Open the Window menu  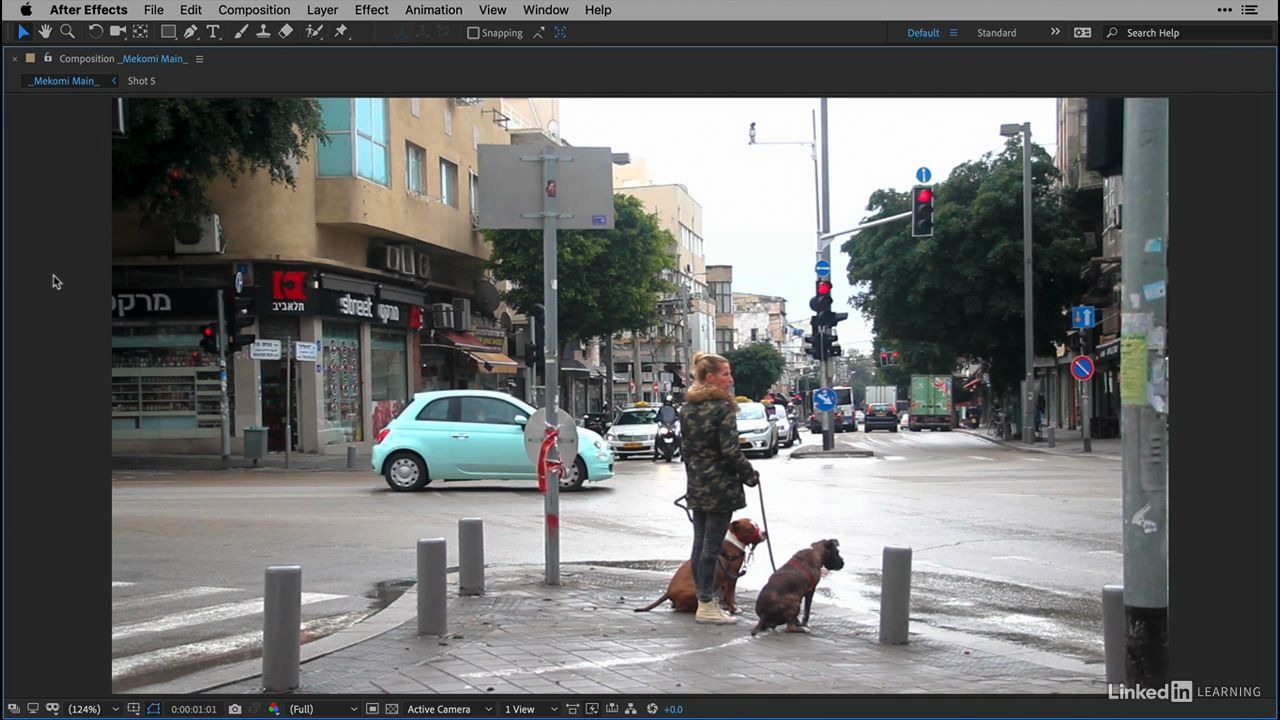(x=545, y=10)
